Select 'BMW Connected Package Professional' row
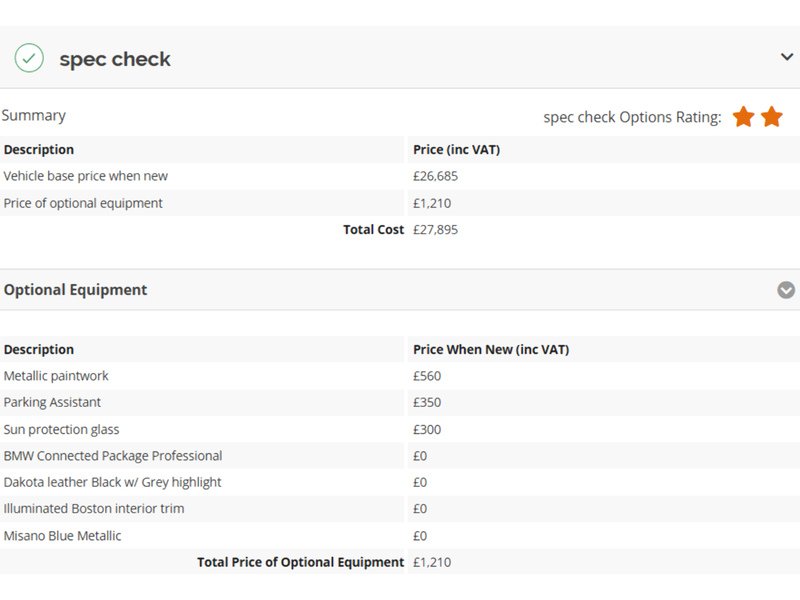 click(x=400, y=456)
